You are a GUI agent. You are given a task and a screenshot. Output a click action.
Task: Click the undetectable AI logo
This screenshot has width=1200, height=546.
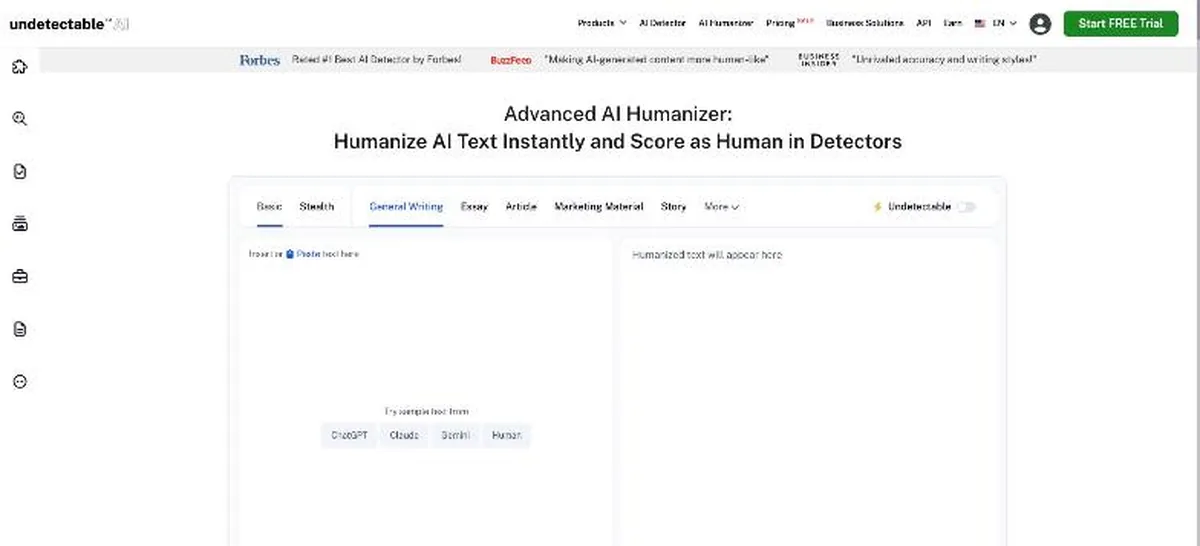[x=69, y=23]
